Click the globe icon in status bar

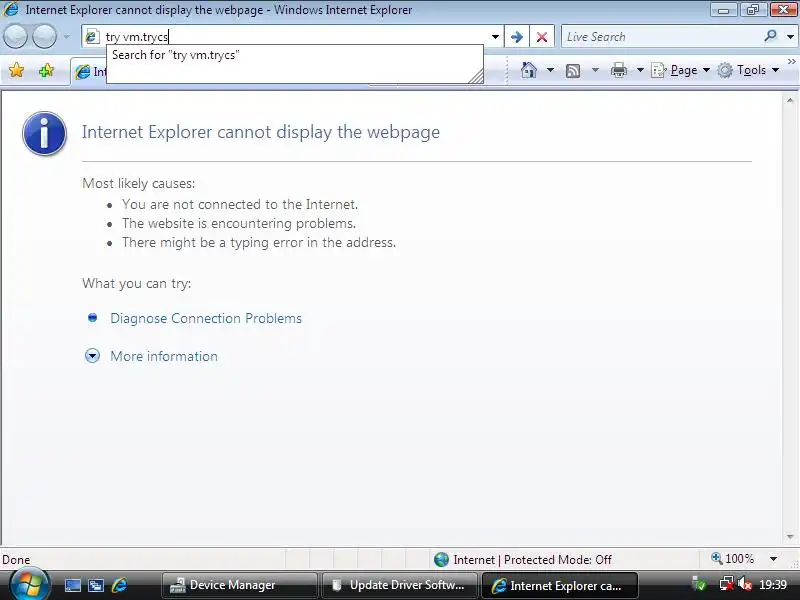[x=441, y=560]
